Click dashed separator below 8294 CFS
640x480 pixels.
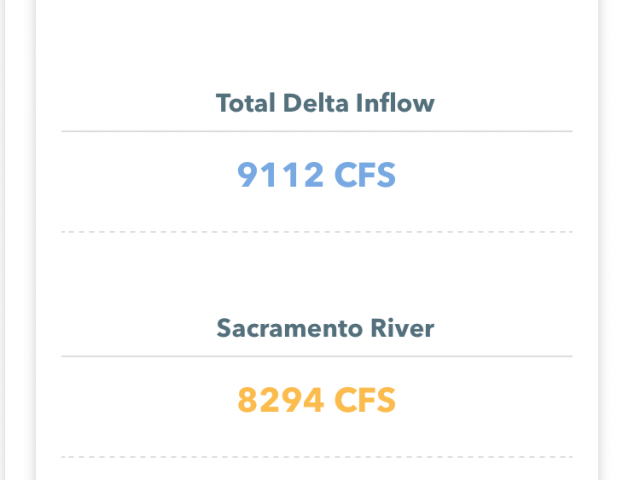coord(317,457)
